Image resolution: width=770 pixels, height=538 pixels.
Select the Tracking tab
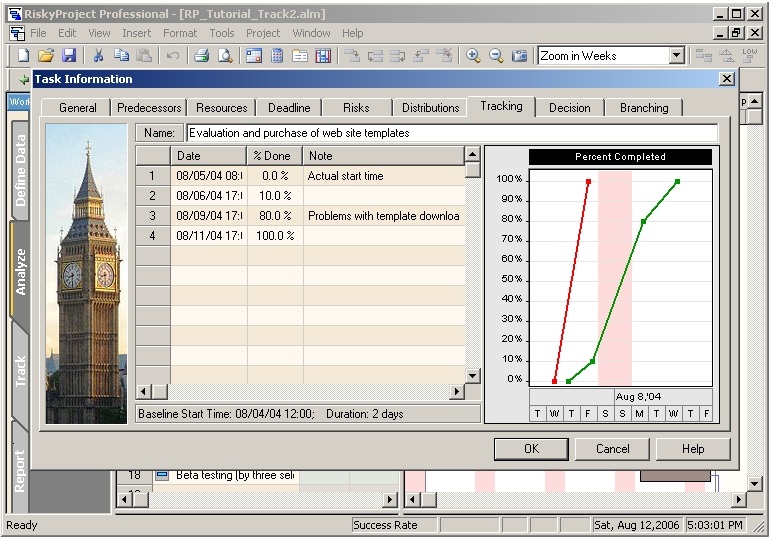tap(501, 106)
